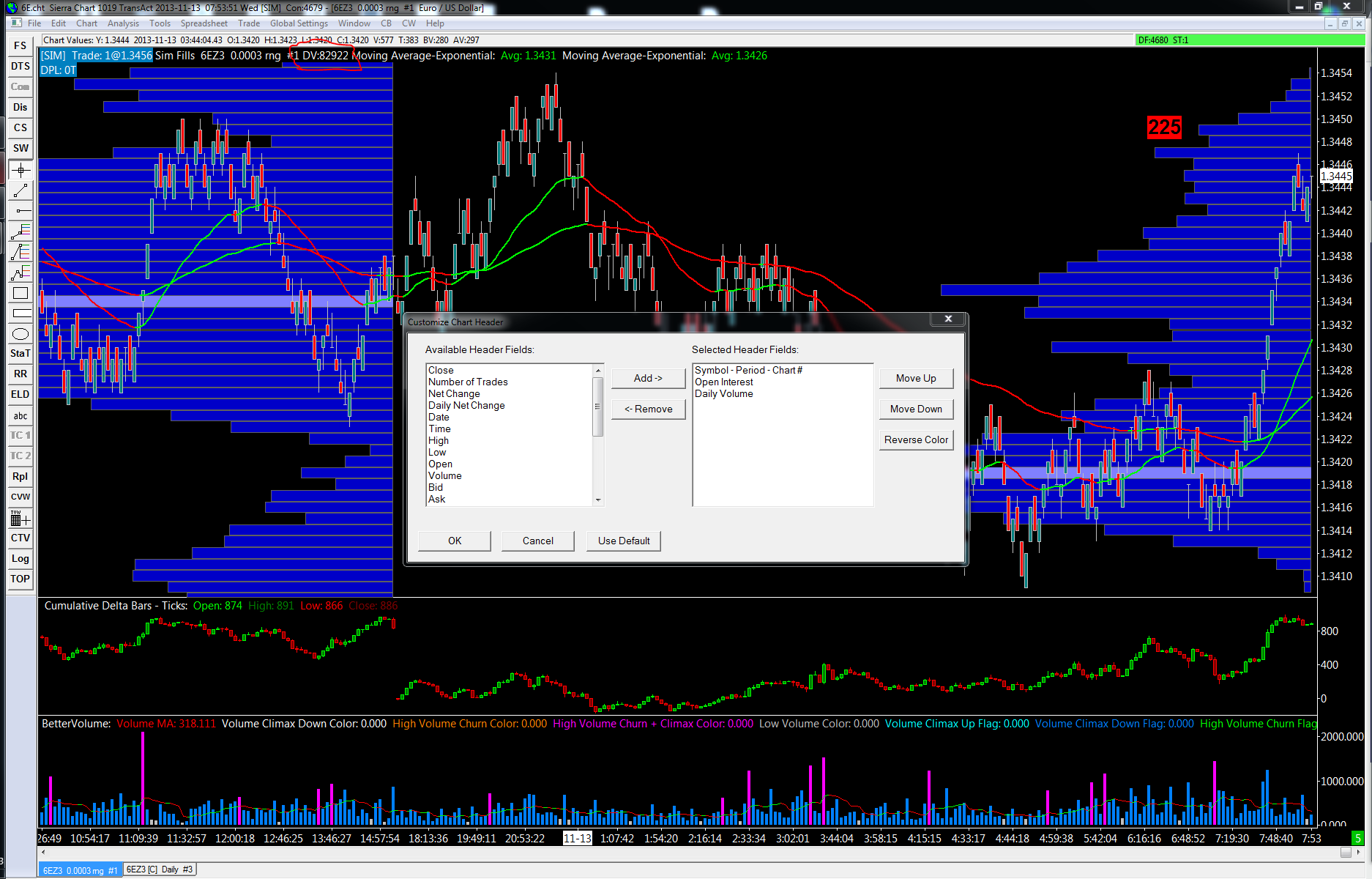The image size is (1372, 879).
Task: Select the ellipse drawing tool
Action: click(20, 334)
